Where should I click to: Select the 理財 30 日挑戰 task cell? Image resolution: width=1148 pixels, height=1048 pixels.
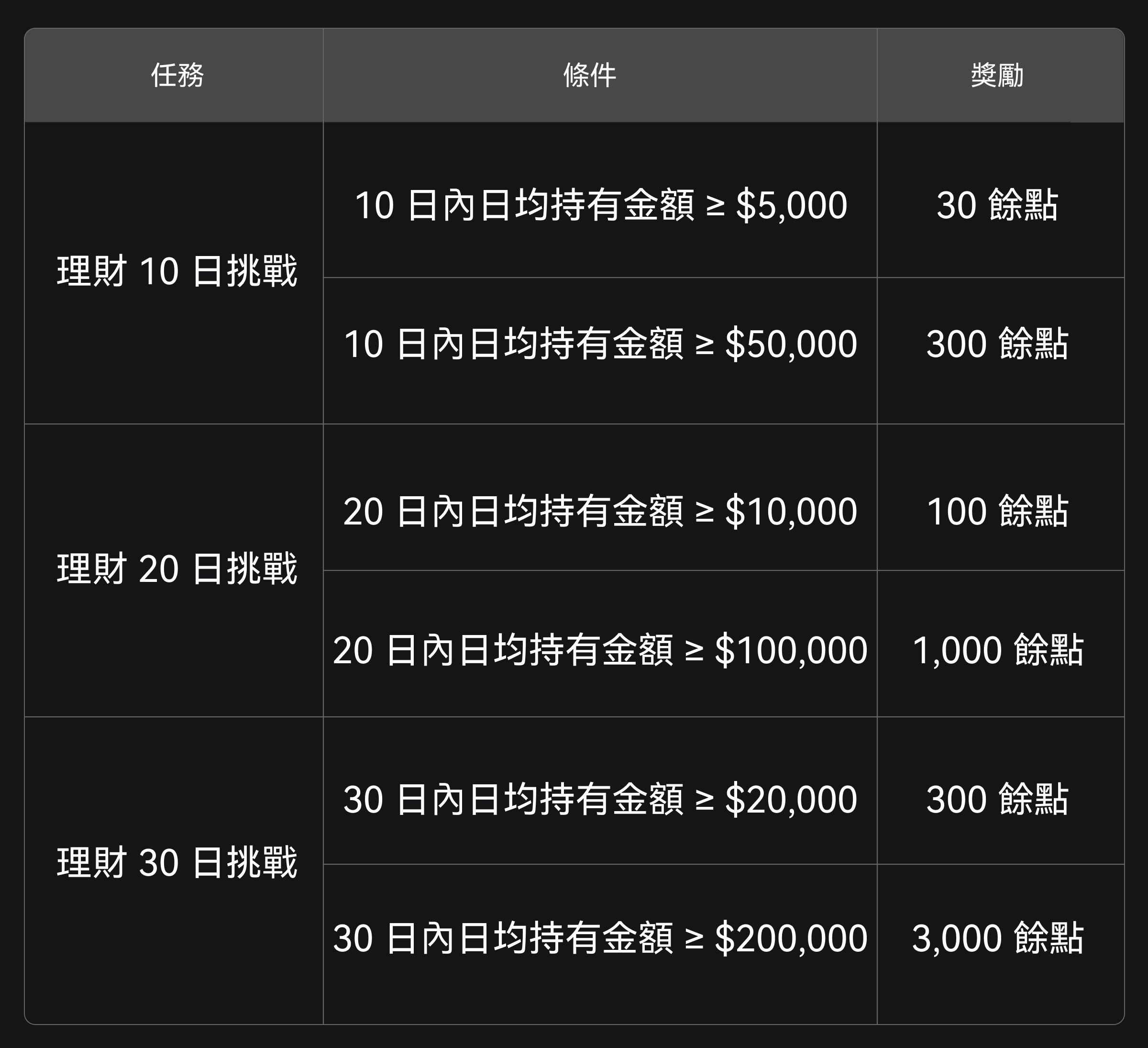[x=177, y=862]
